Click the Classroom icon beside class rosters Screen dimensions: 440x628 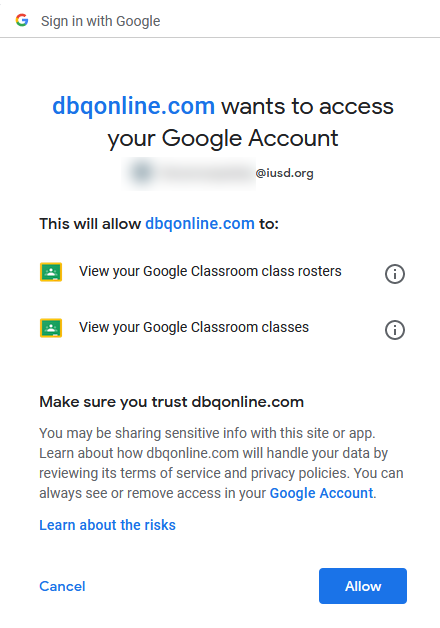[x=51, y=272]
